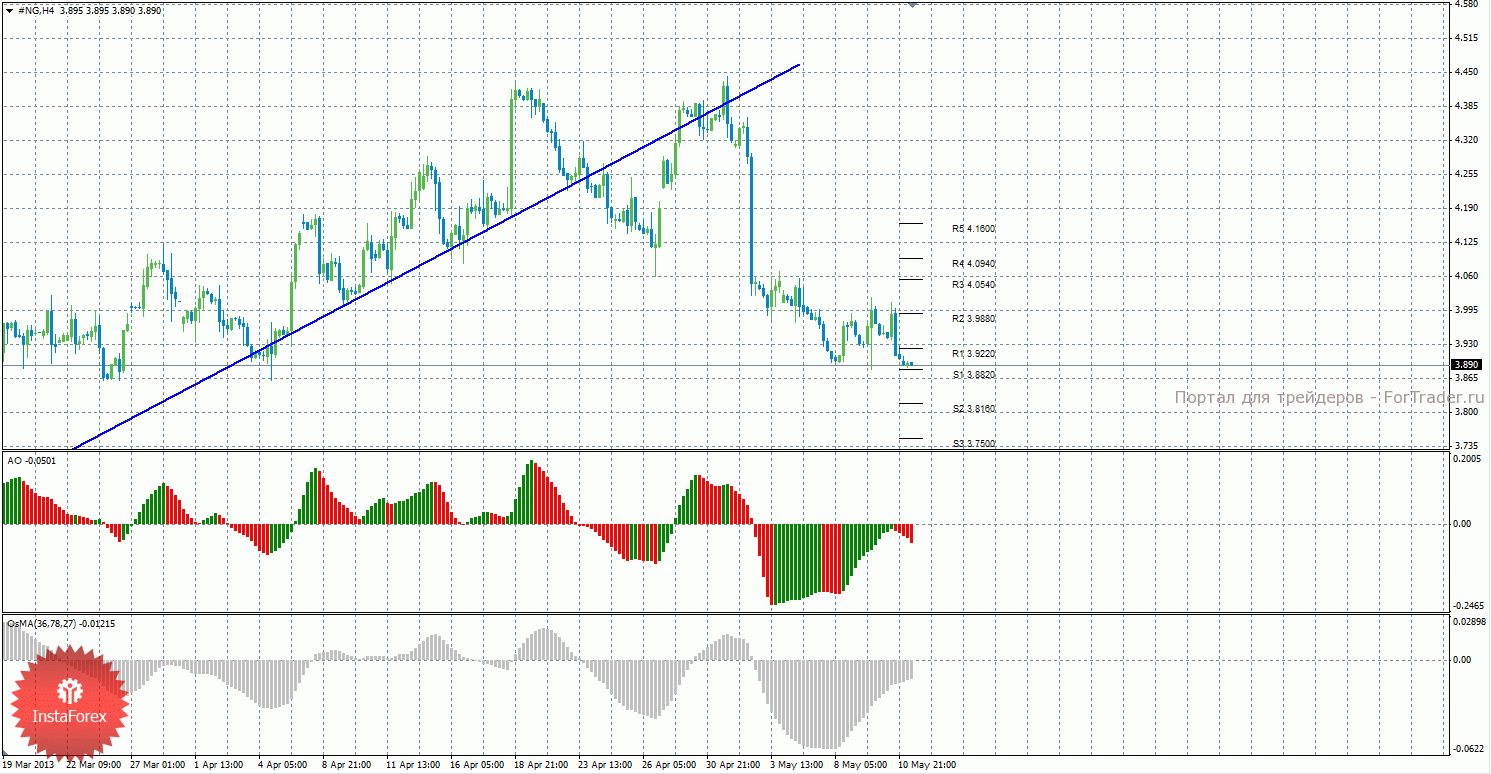The height and width of the screenshot is (774, 1491).
Task: Click the 27 Mar 01:00 time label
Action: tap(158, 766)
